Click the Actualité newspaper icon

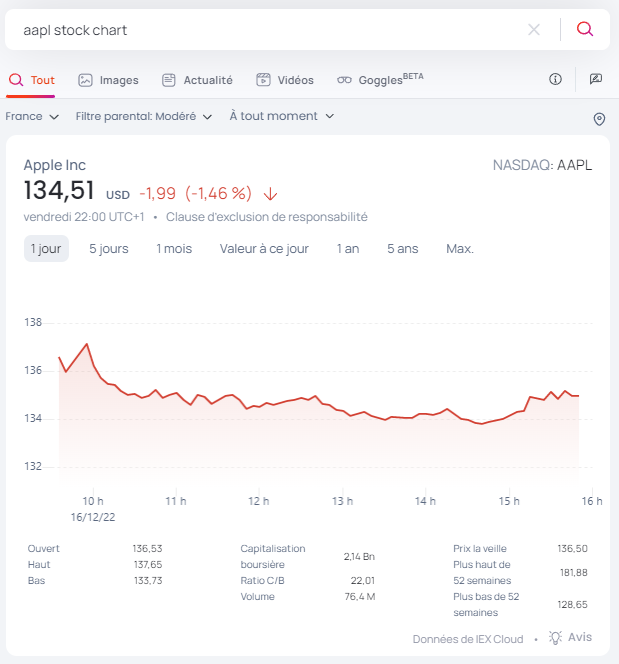(x=169, y=80)
